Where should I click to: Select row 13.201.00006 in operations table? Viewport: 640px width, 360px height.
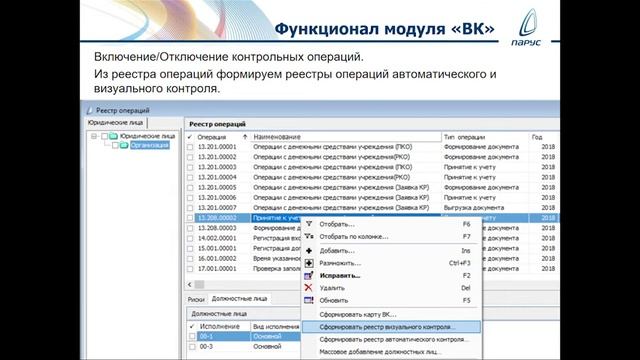[x=372, y=198]
